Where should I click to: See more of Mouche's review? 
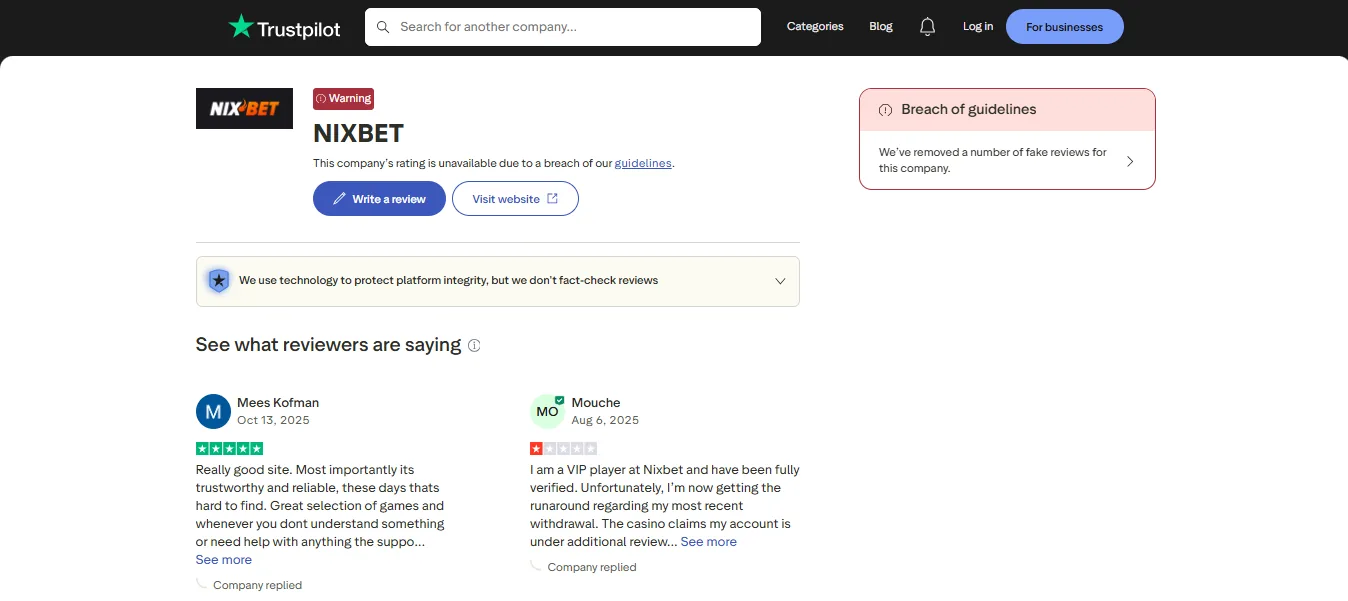(x=709, y=542)
